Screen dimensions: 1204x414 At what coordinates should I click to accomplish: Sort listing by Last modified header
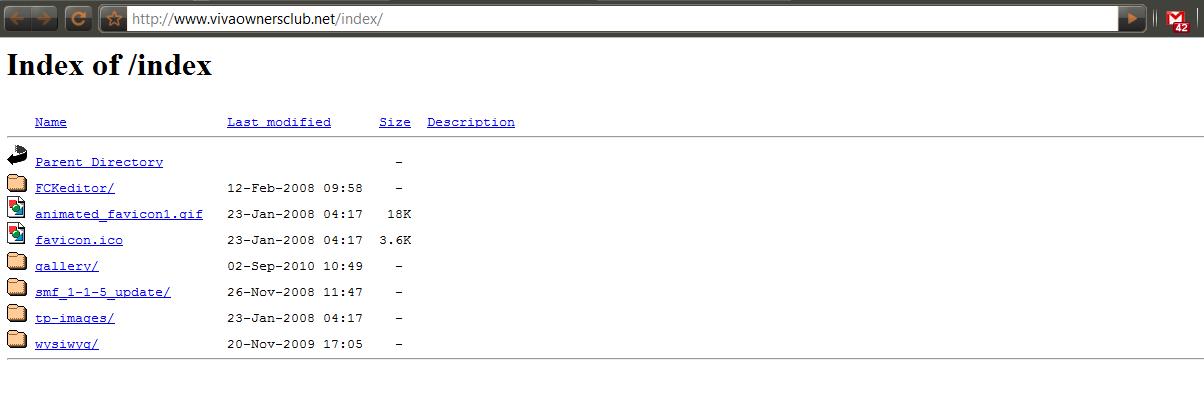[279, 122]
